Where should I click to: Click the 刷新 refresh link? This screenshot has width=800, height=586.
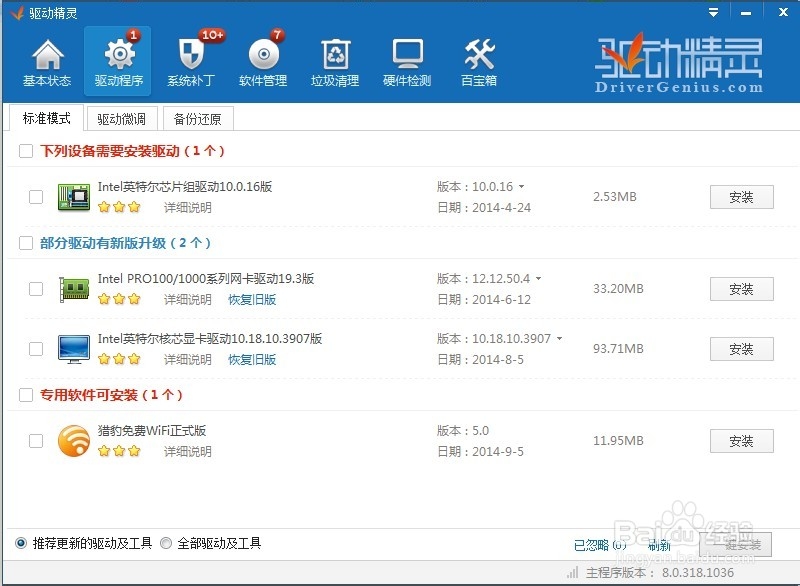point(659,545)
